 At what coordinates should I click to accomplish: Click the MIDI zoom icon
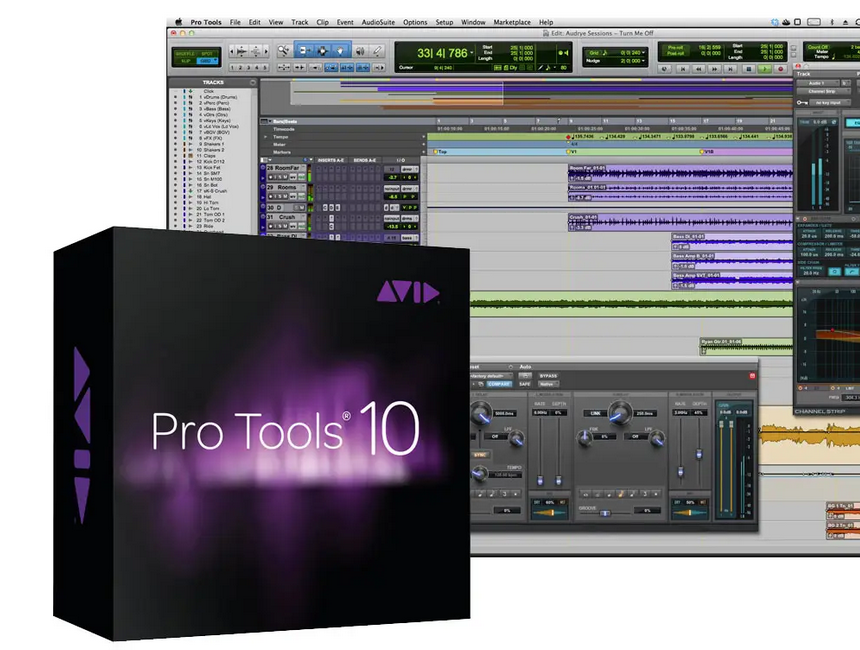tap(256, 51)
